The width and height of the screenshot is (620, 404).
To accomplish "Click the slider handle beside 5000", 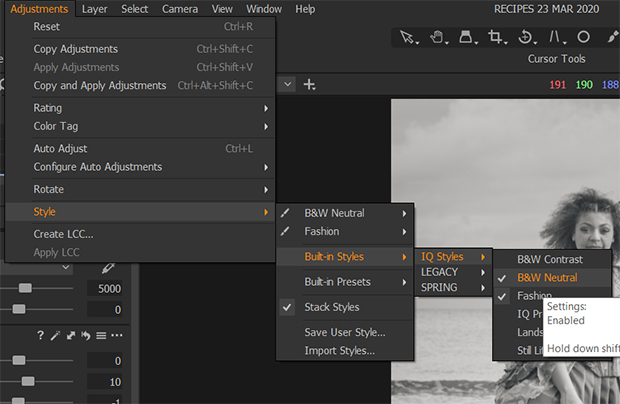I will point(25,288).
